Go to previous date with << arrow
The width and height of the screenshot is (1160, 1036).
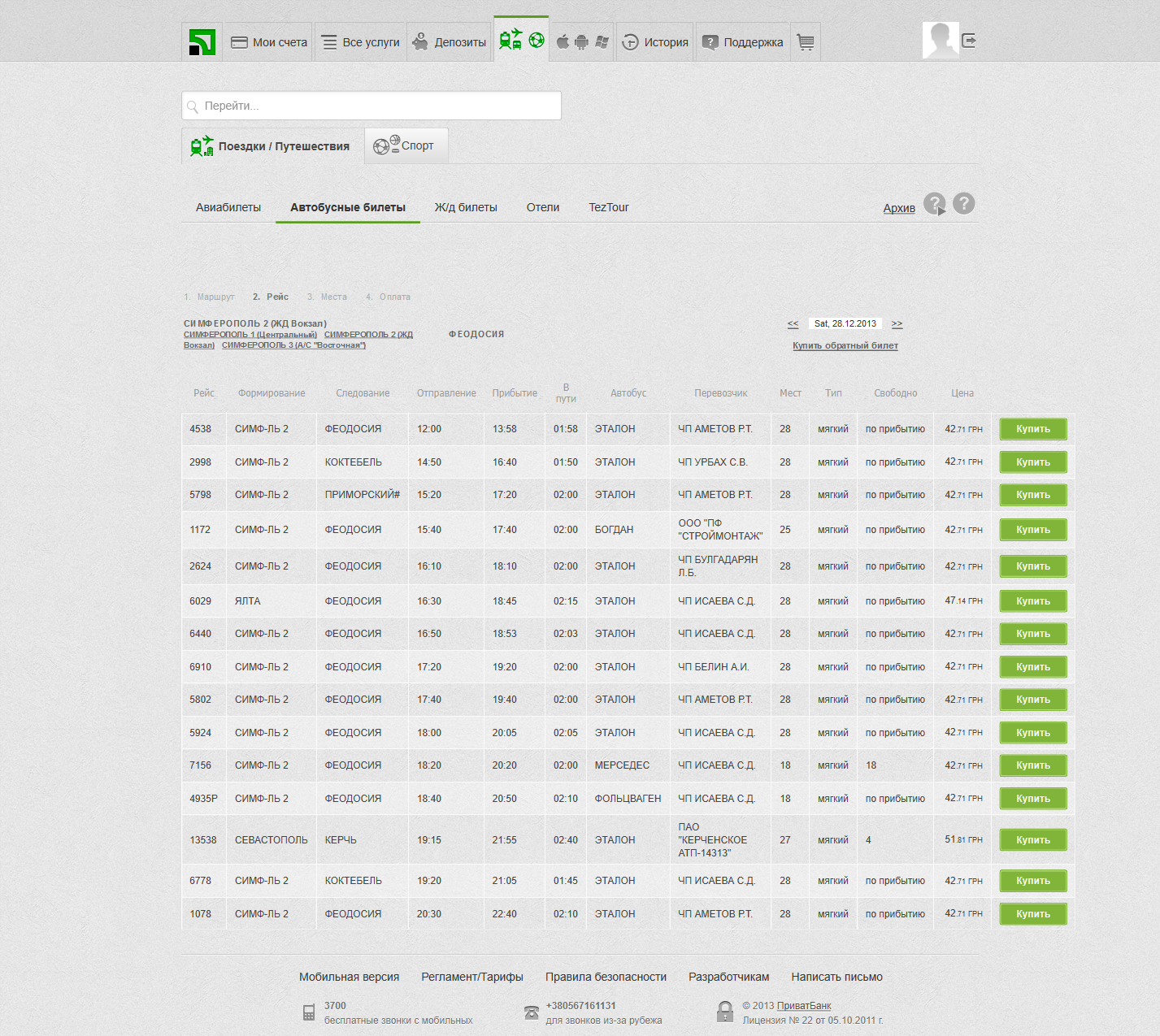click(793, 323)
